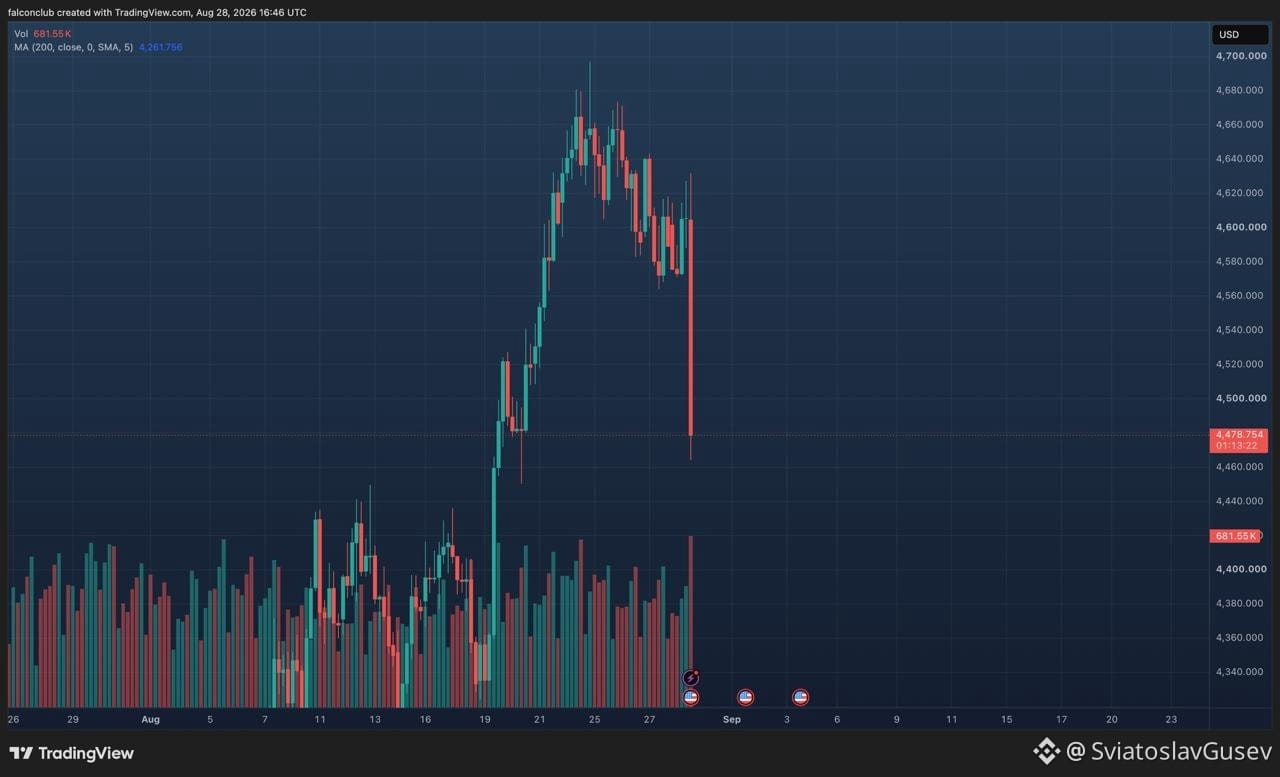Viewport: 1280px width, 777px height.
Task: Click the 4,600.000 bold price axis label
Action: click(x=1239, y=227)
